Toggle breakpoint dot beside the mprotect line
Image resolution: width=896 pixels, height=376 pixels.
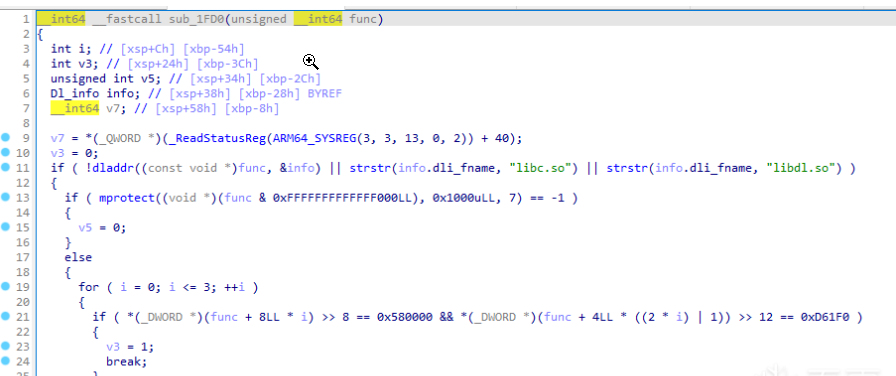tap(6, 197)
